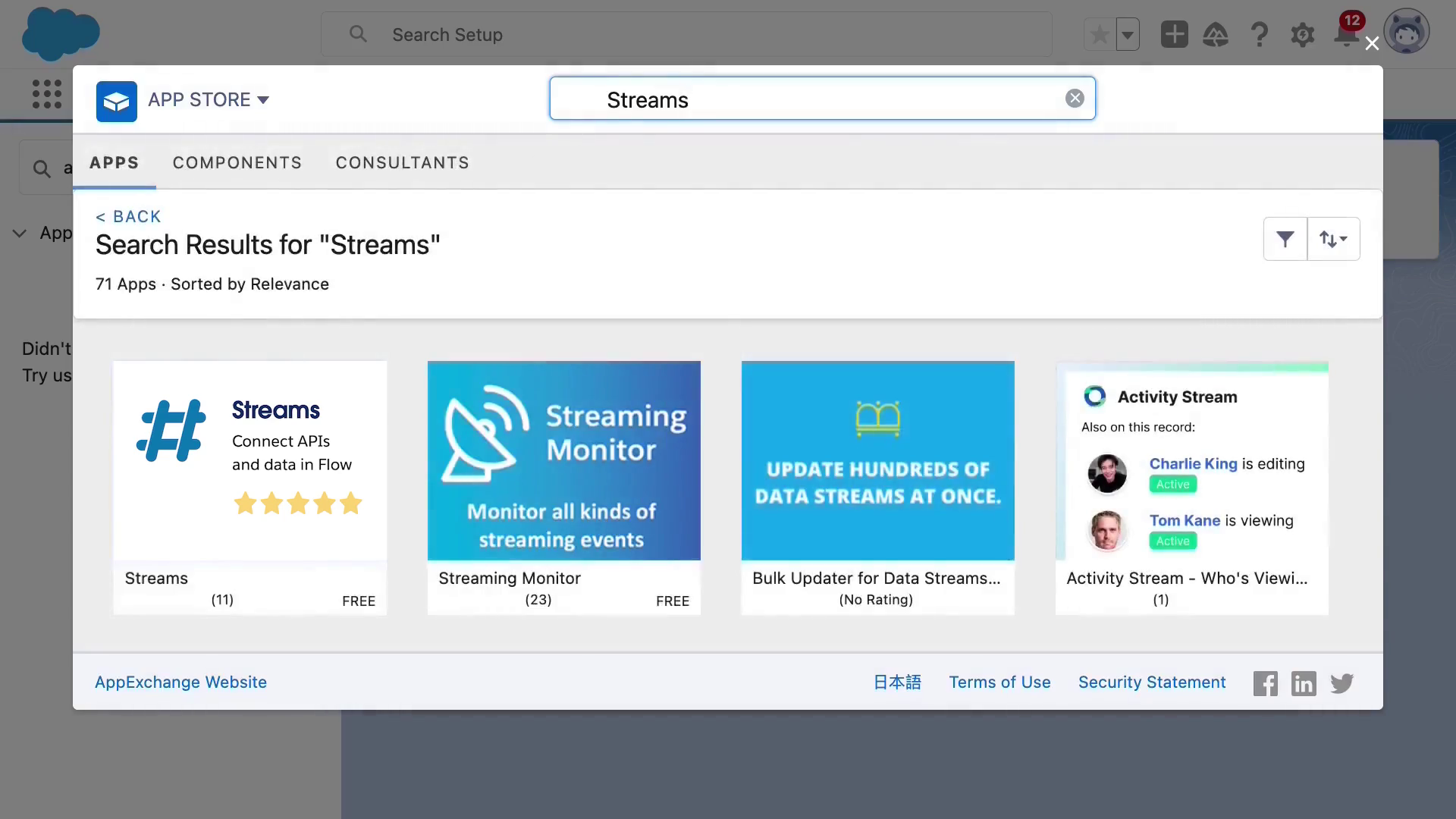The height and width of the screenshot is (819, 1456).
Task: Click the Favorites star icon
Action: tap(1100, 34)
